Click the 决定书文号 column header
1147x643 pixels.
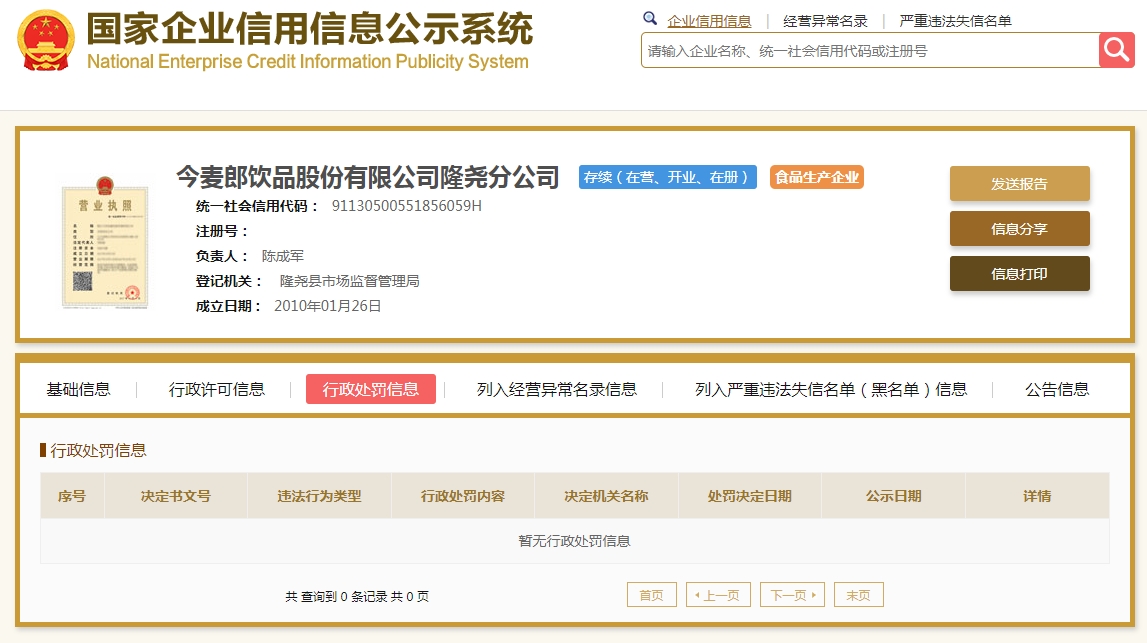(176, 496)
